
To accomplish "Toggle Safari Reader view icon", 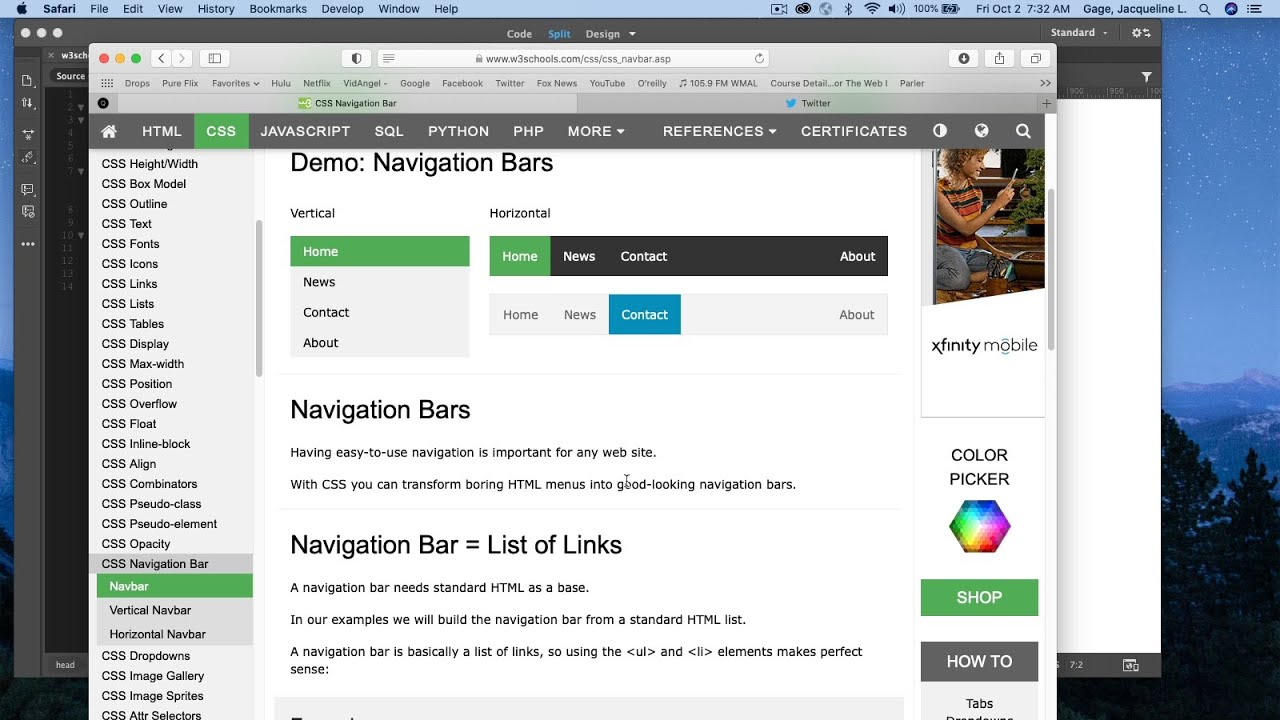I will pyautogui.click(x=389, y=58).
